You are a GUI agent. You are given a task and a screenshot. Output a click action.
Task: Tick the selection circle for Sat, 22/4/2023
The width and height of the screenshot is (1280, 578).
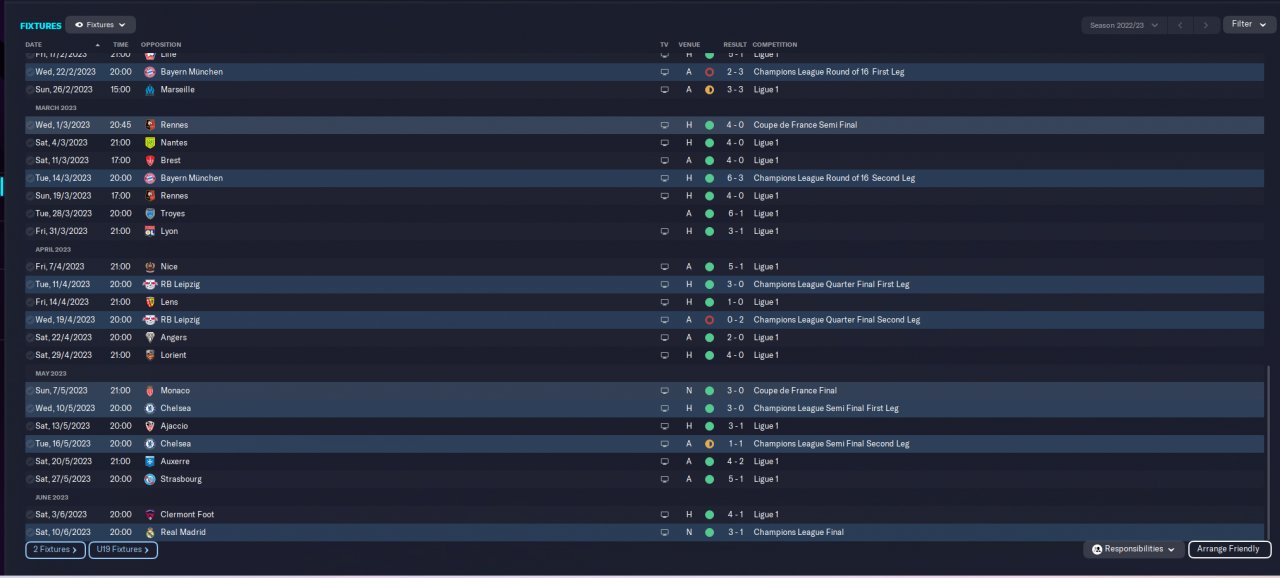(30, 337)
